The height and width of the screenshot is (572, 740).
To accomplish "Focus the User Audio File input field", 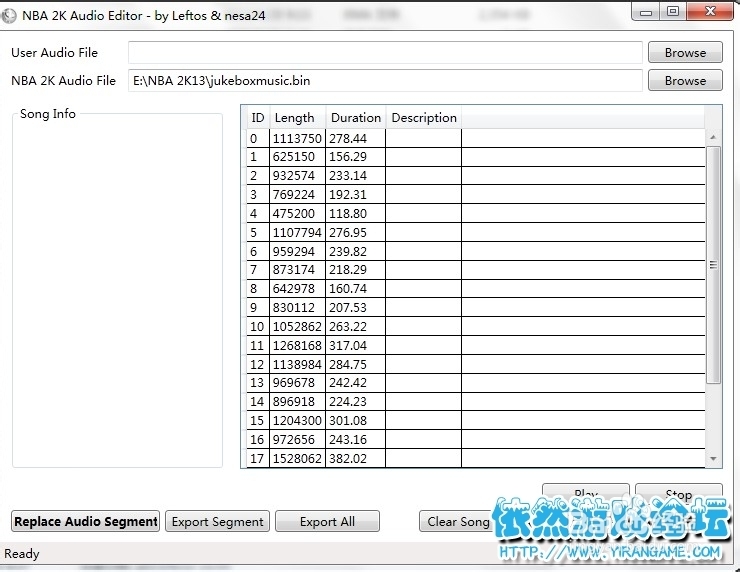I will 385,52.
